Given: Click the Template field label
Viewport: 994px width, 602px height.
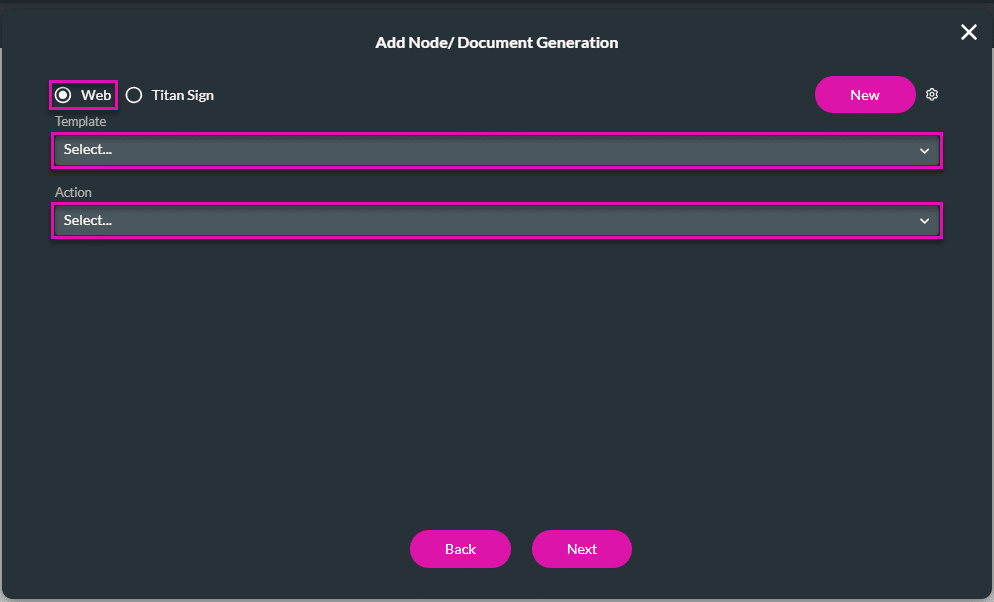Looking at the screenshot, I should 80,121.
